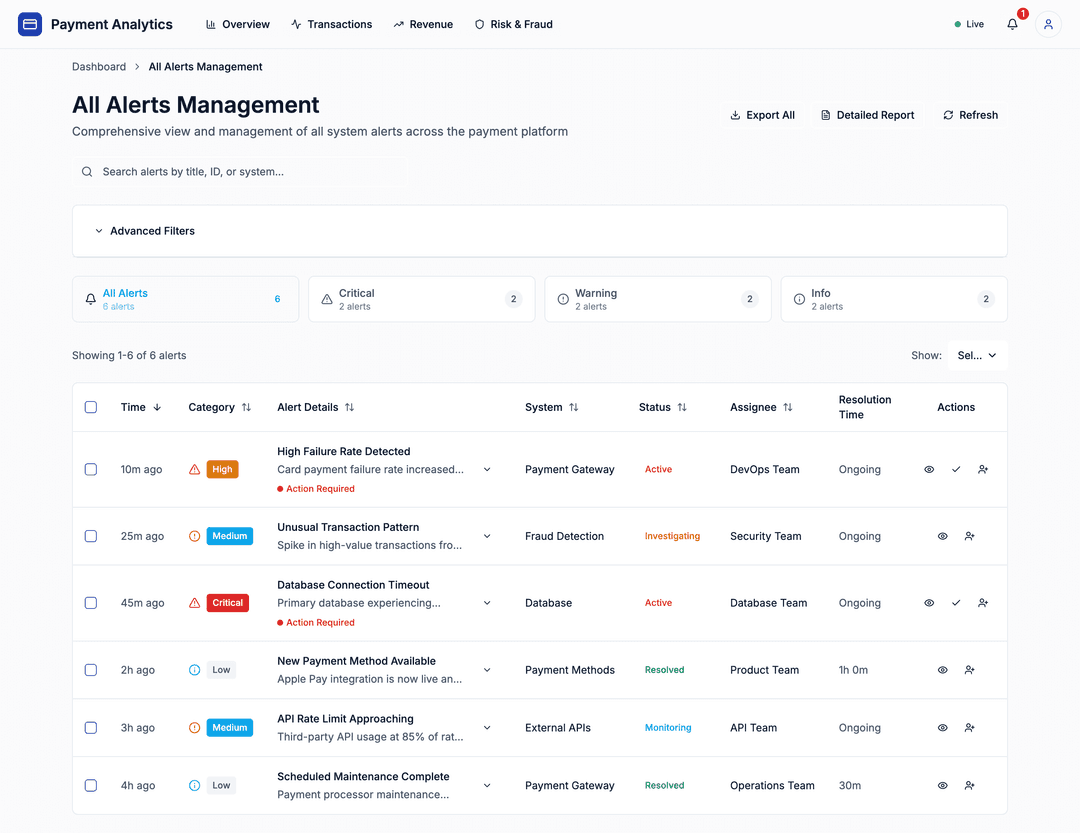The width and height of the screenshot is (1080, 833).
Task: Assign the Unusual Transaction Pattern alert
Action: point(968,536)
